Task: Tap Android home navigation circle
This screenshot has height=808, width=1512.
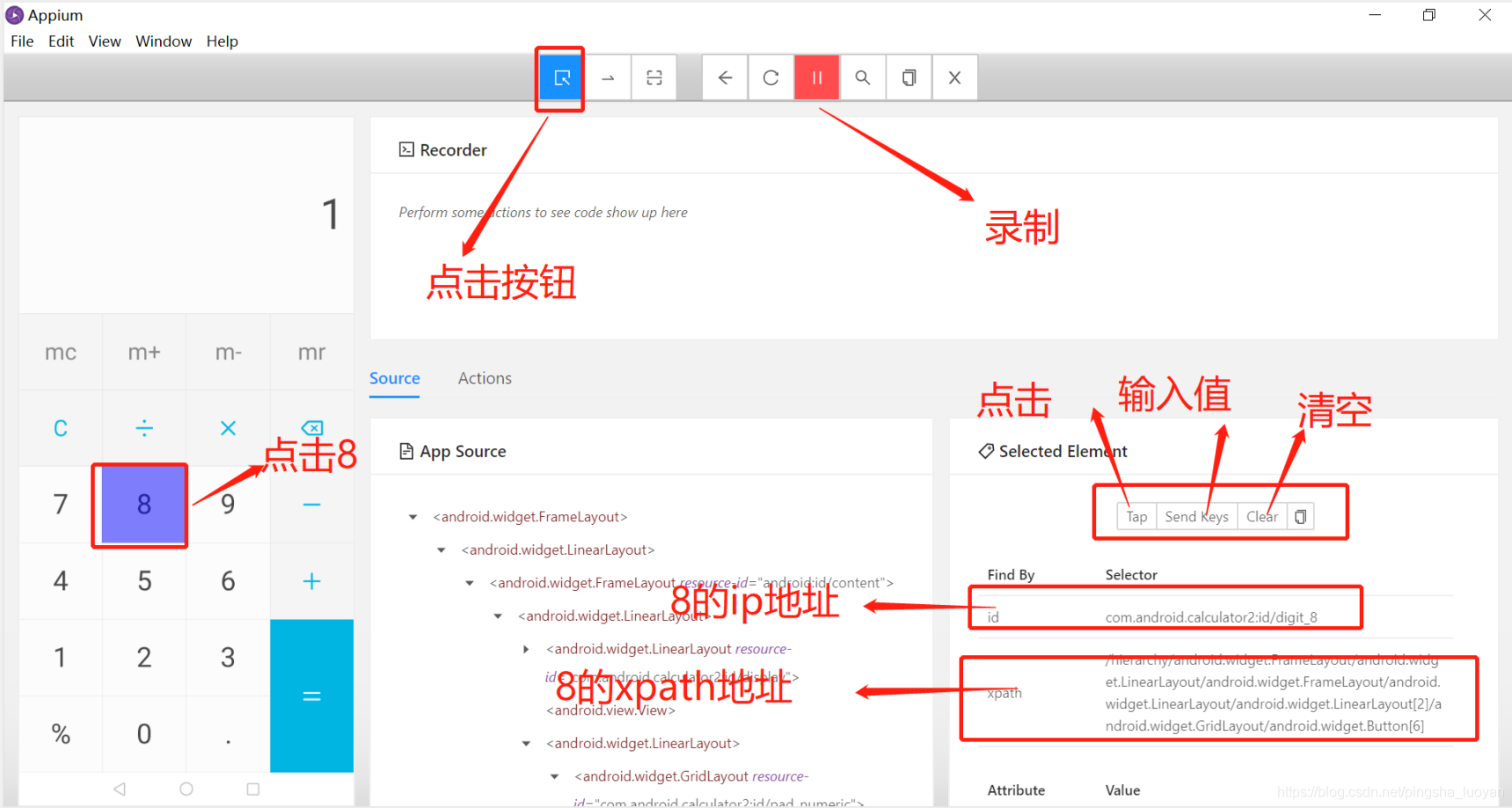Action: click(x=186, y=789)
